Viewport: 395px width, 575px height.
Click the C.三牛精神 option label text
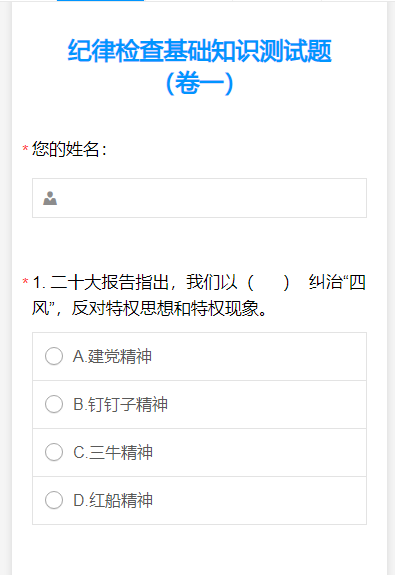pos(113,453)
